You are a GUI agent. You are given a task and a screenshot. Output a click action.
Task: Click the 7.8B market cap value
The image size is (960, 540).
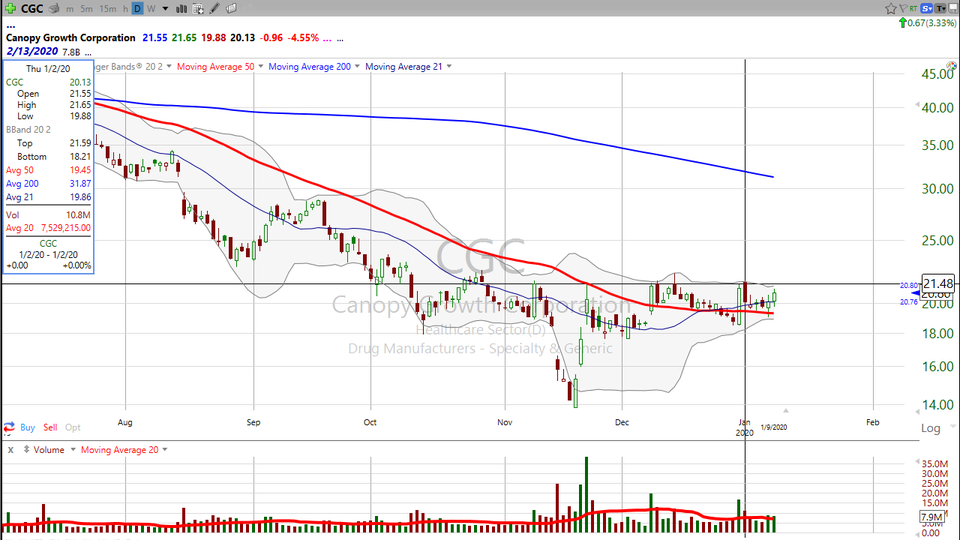[x=71, y=52]
